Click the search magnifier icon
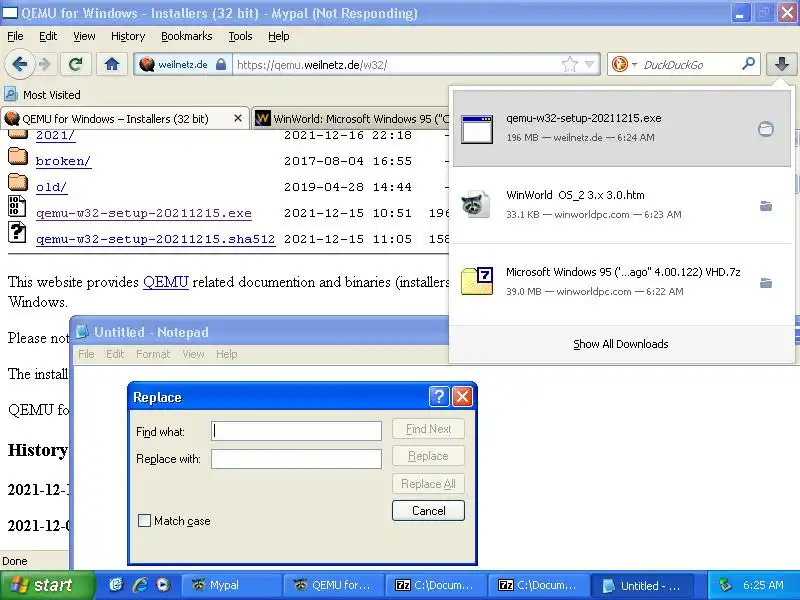 (748, 64)
